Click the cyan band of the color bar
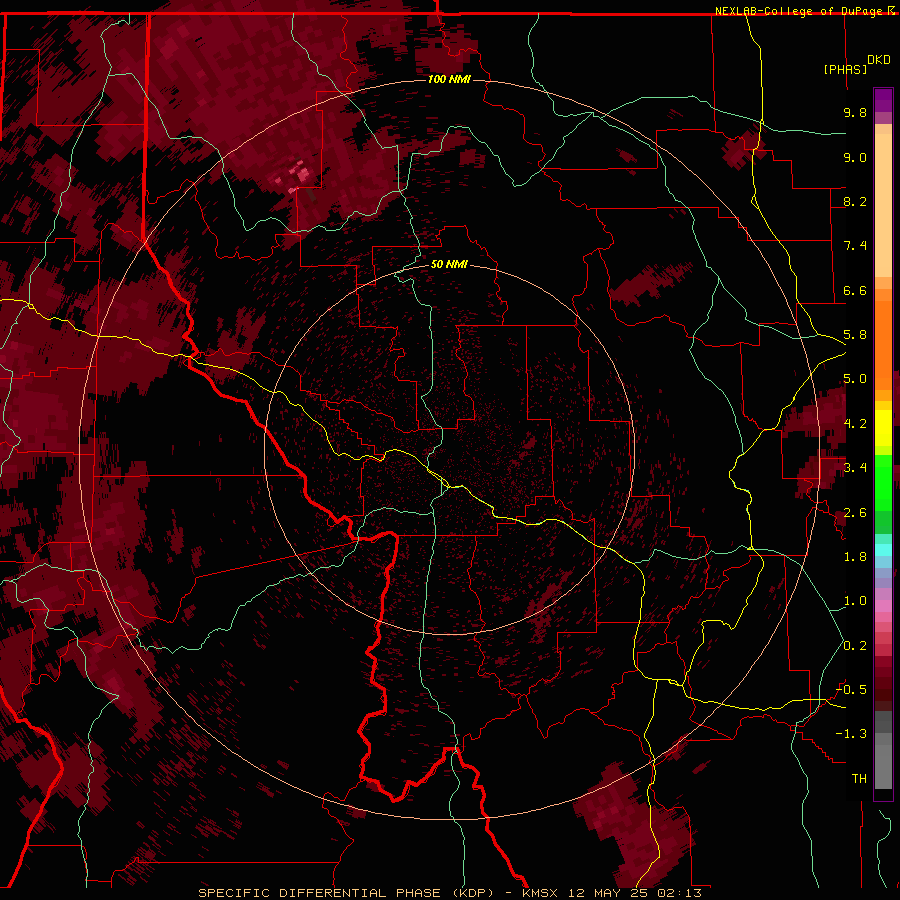900x900 pixels. 883,550
